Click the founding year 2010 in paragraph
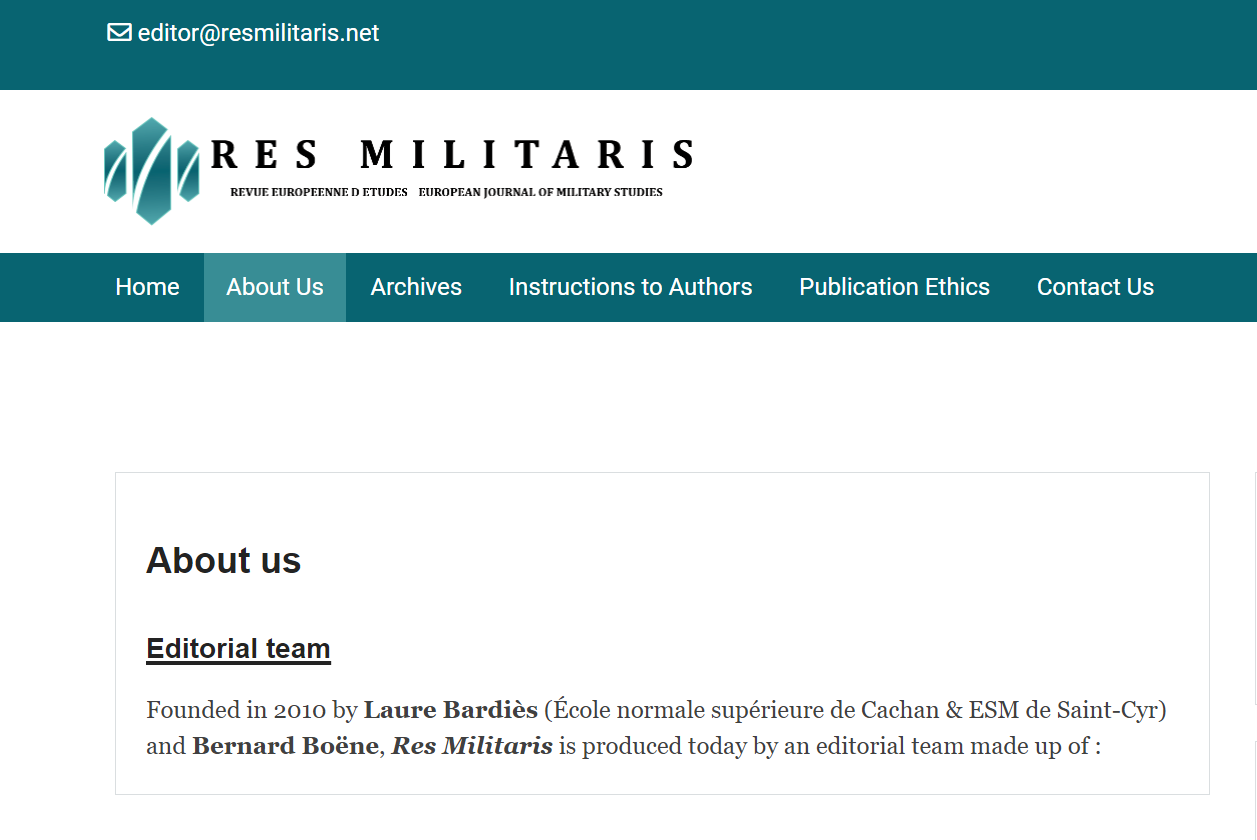The height and width of the screenshot is (840, 1257). tap(299, 710)
